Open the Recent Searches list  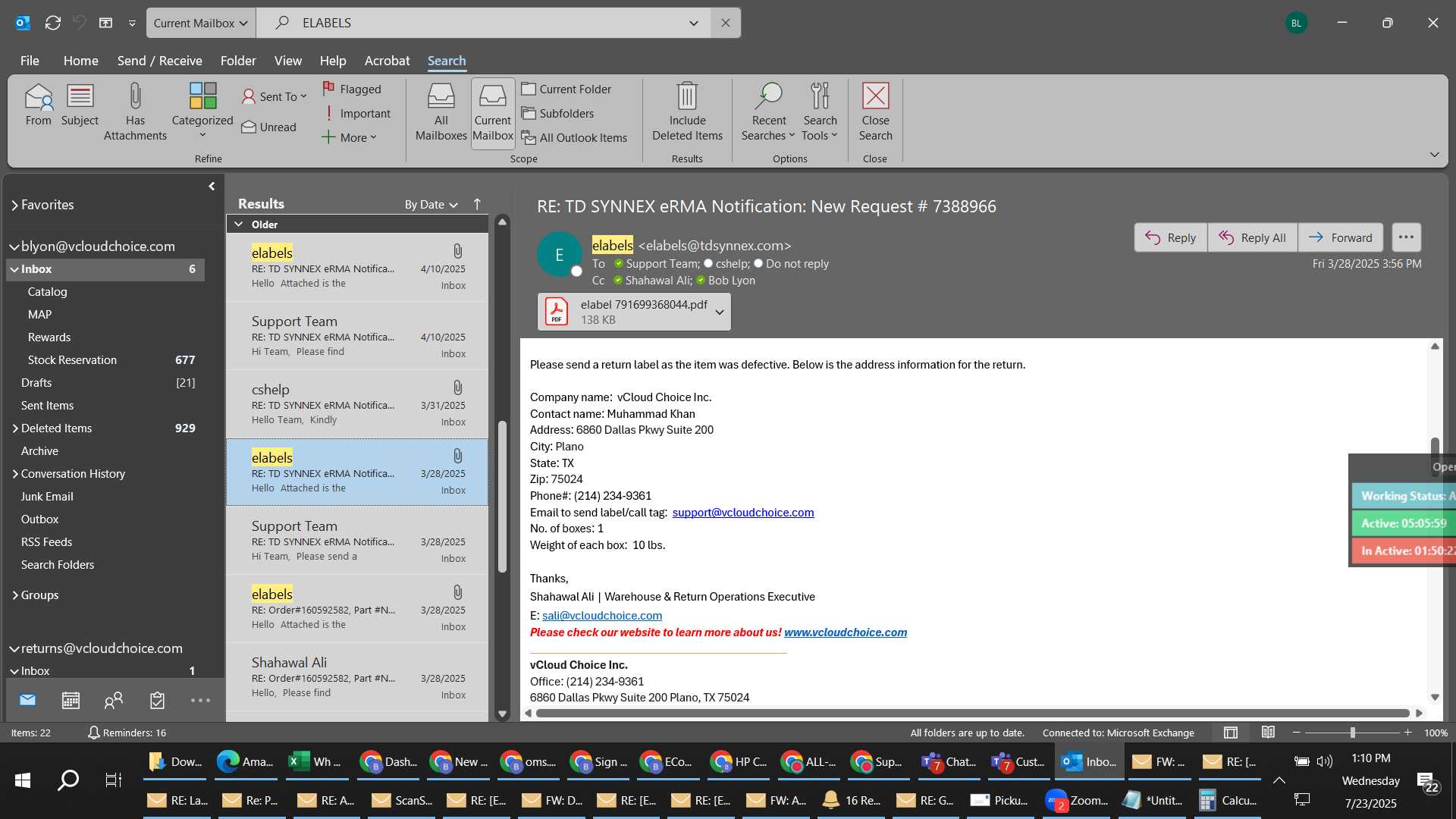(x=768, y=112)
